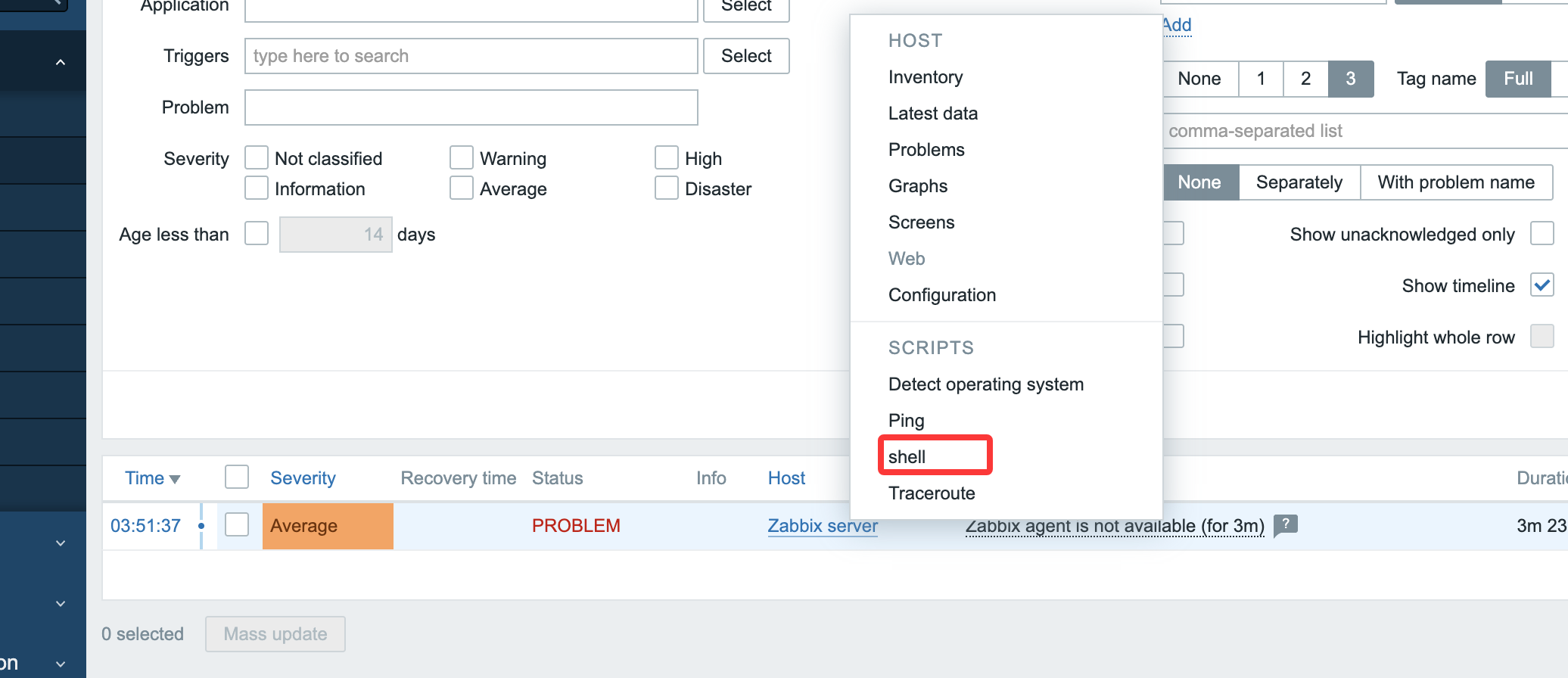The height and width of the screenshot is (678, 1568).
Task: Click the Time column sort arrow
Action: (175, 479)
